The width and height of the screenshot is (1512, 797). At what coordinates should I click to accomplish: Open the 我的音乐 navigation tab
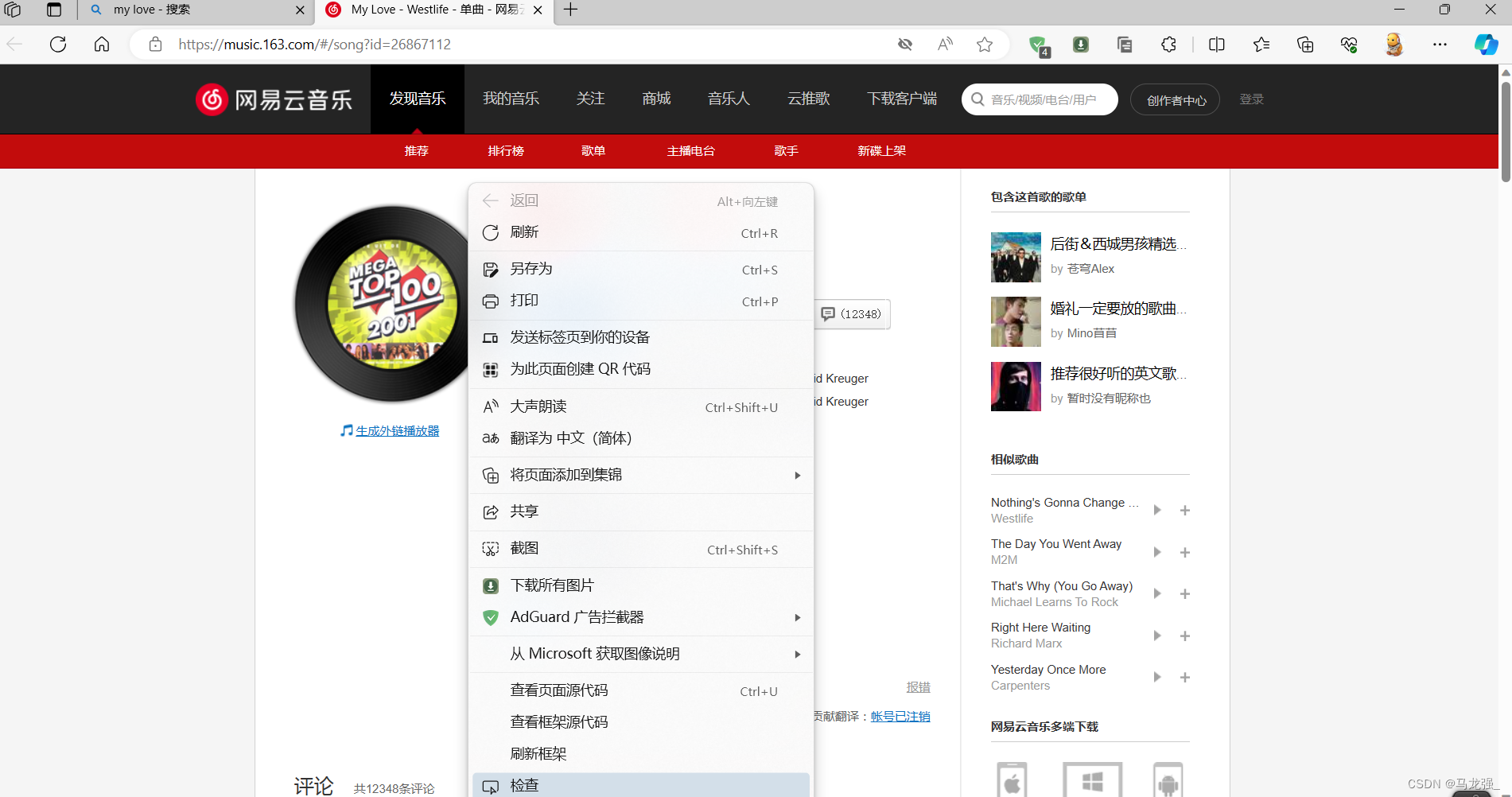[x=511, y=99]
